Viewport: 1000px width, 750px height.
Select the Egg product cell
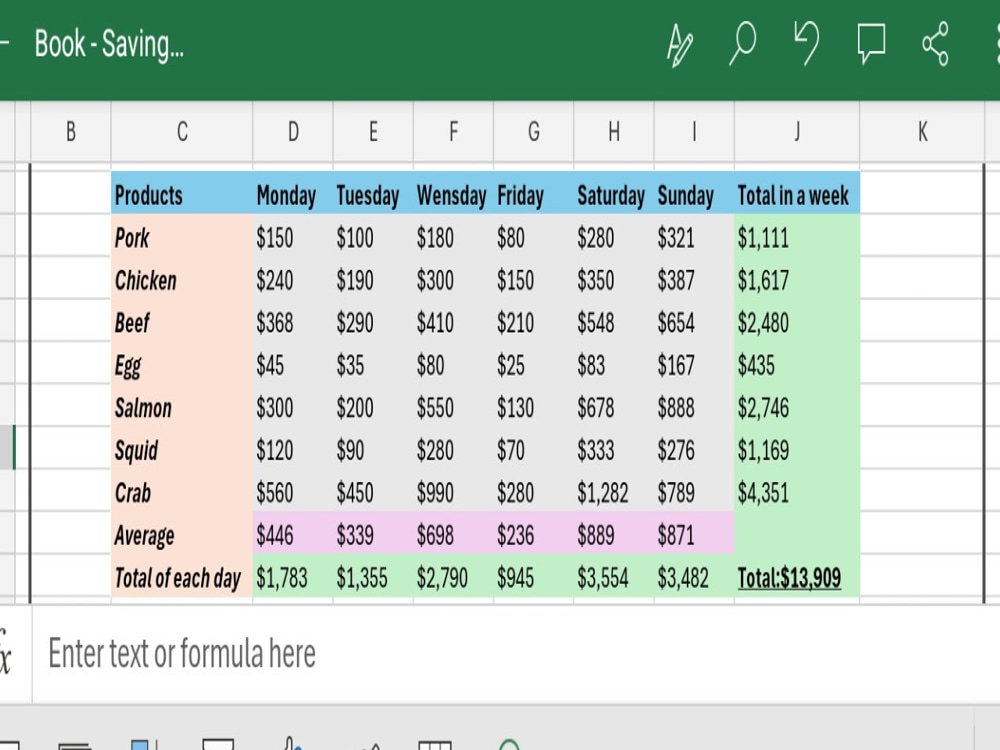182,364
